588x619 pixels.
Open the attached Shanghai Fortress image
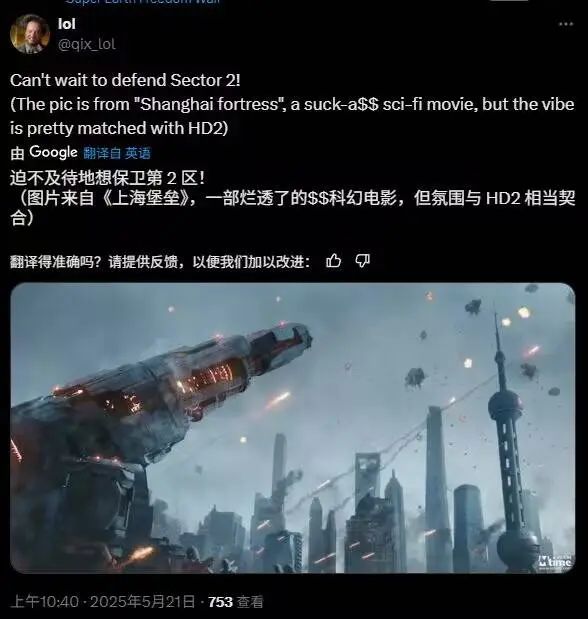[x=293, y=428]
